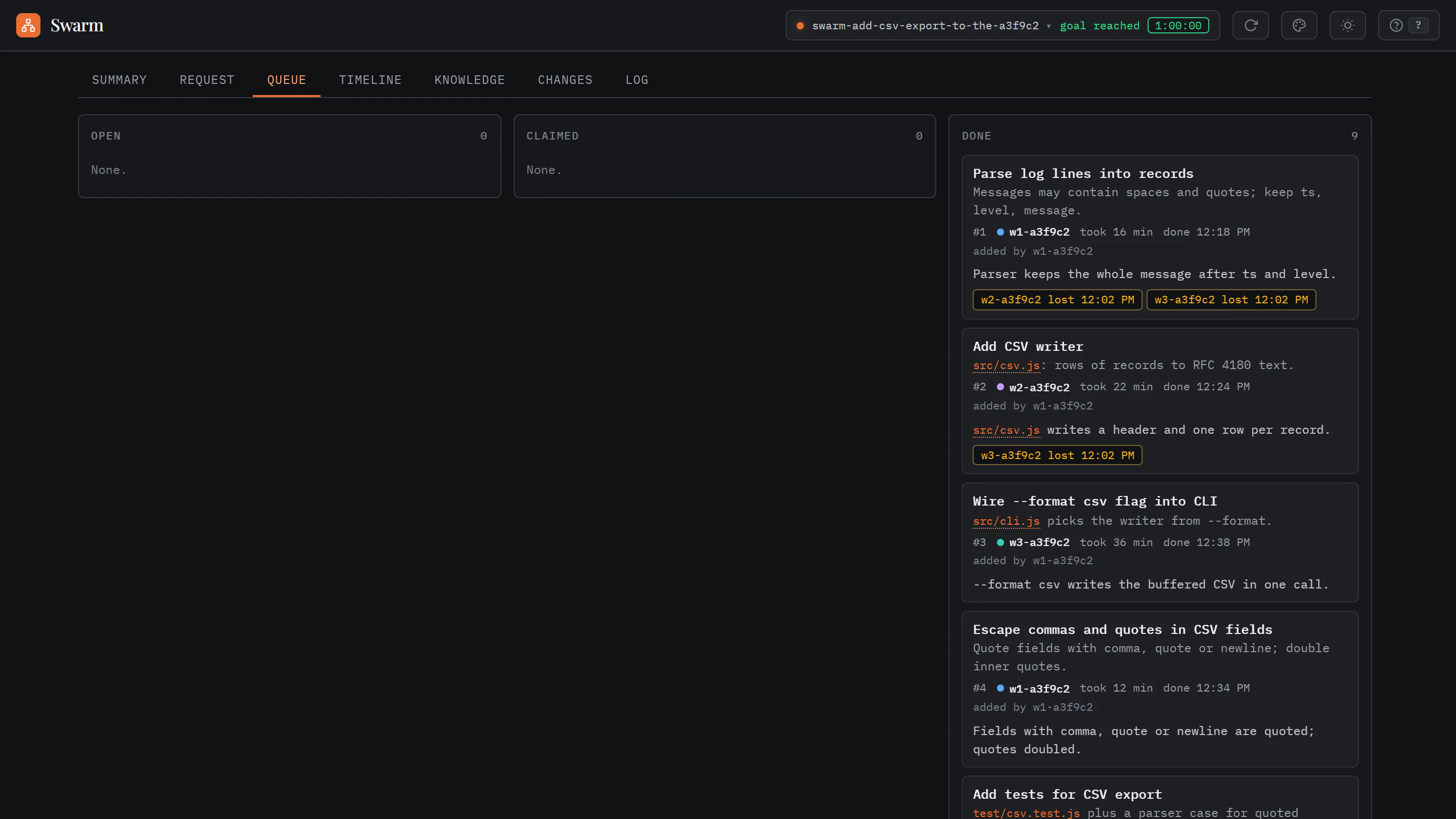Open the Log tab
1456x819 pixels.
coord(637,80)
